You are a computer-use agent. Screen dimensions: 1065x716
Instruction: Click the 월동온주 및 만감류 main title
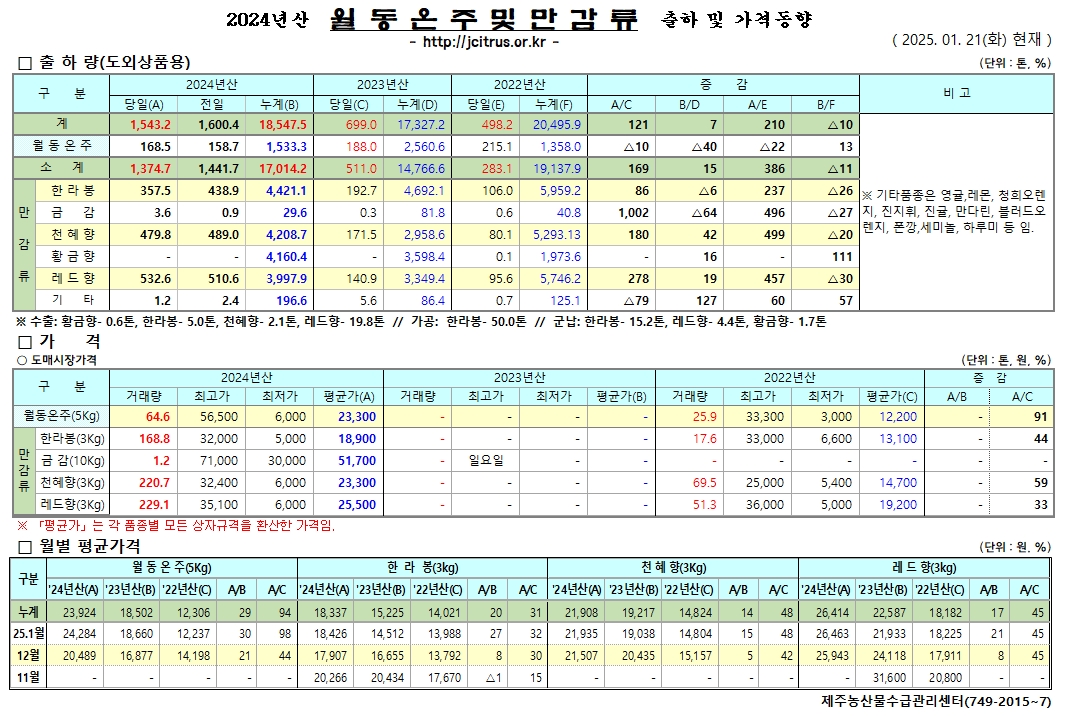pos(482,19)
